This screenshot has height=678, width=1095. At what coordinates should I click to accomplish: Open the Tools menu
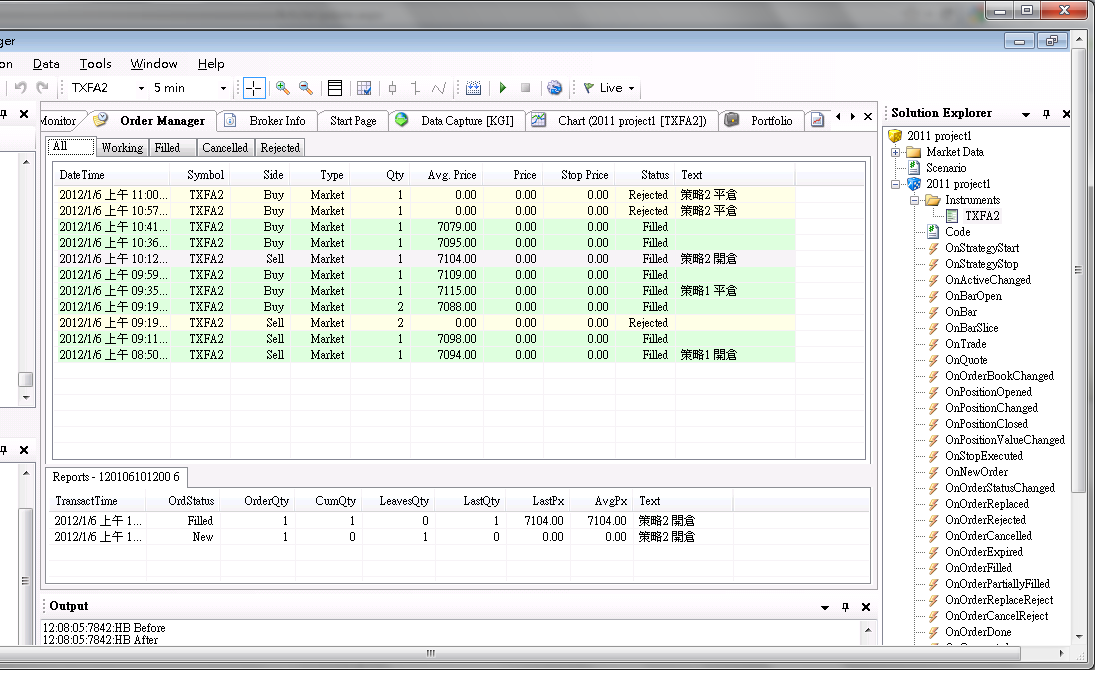pyautogui.click(x=96, y=64)
